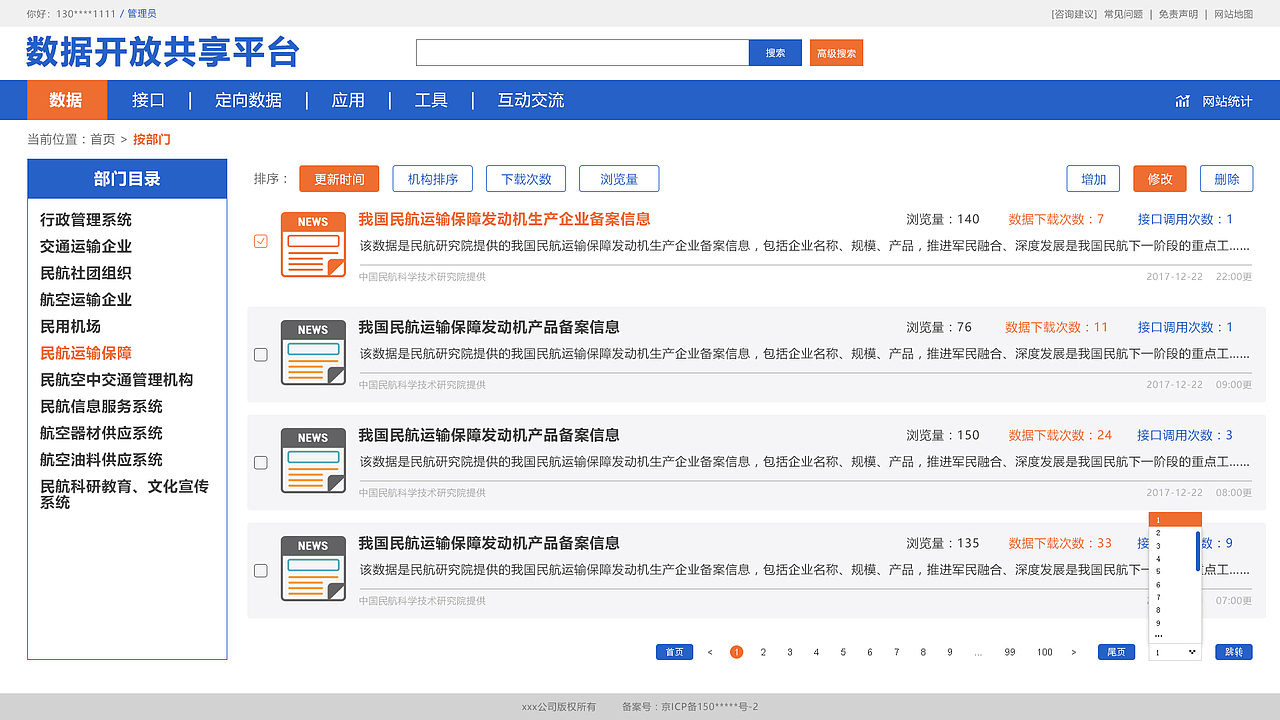Screen dimensions: 1280x720
Task: Sort by 下载次数
Action: pos(526,179)
